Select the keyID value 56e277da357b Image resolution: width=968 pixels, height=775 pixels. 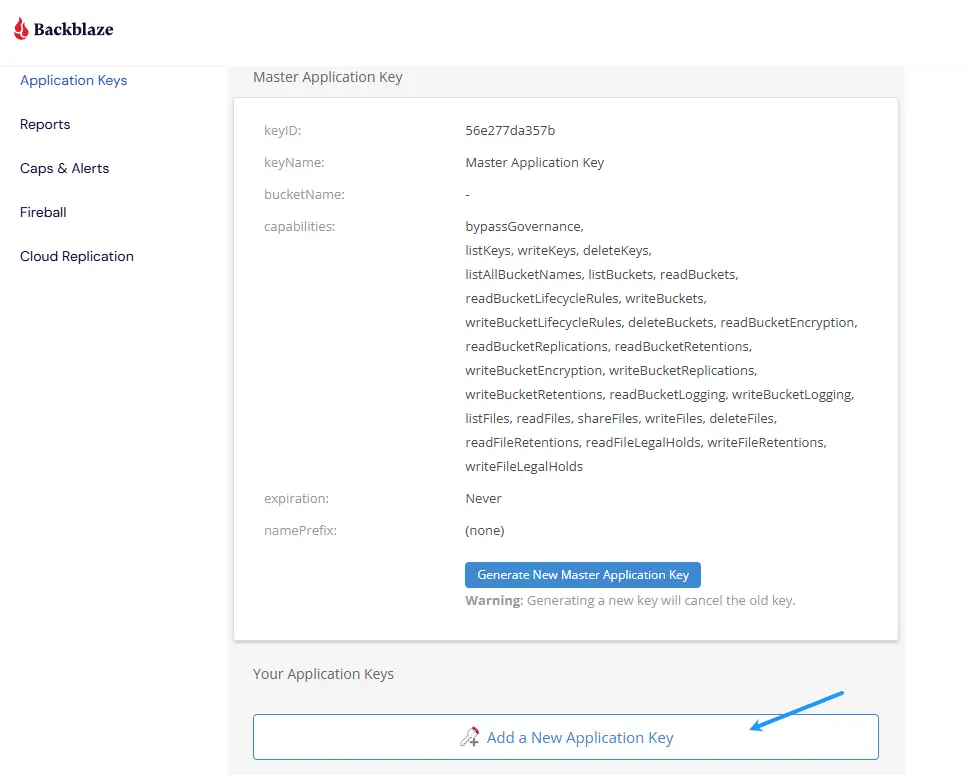(x=510, y=130)
